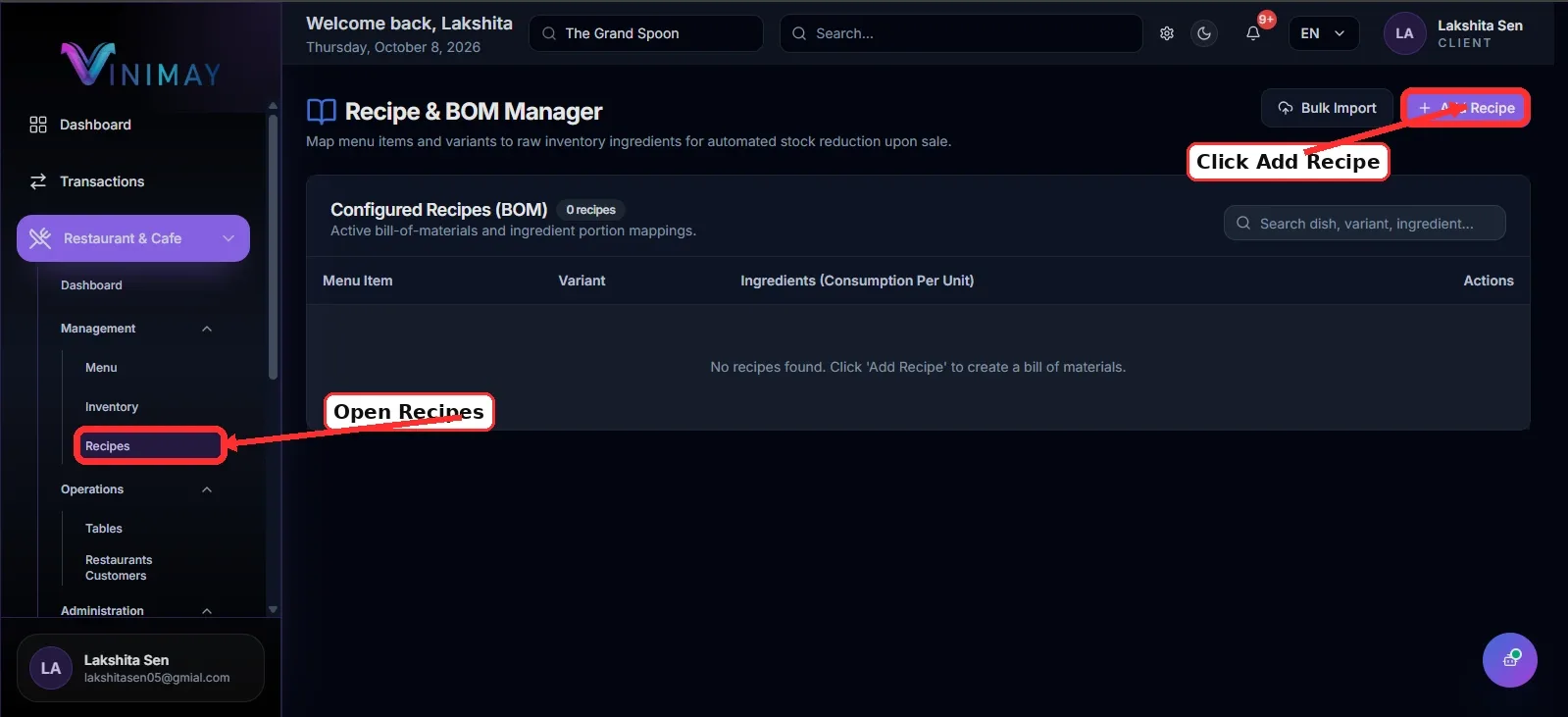Image resolution: width=1568 pixels, height=717 pixels.
Task: Open Restaurants Customers in the sidebar
Action: tap(119, 568)
